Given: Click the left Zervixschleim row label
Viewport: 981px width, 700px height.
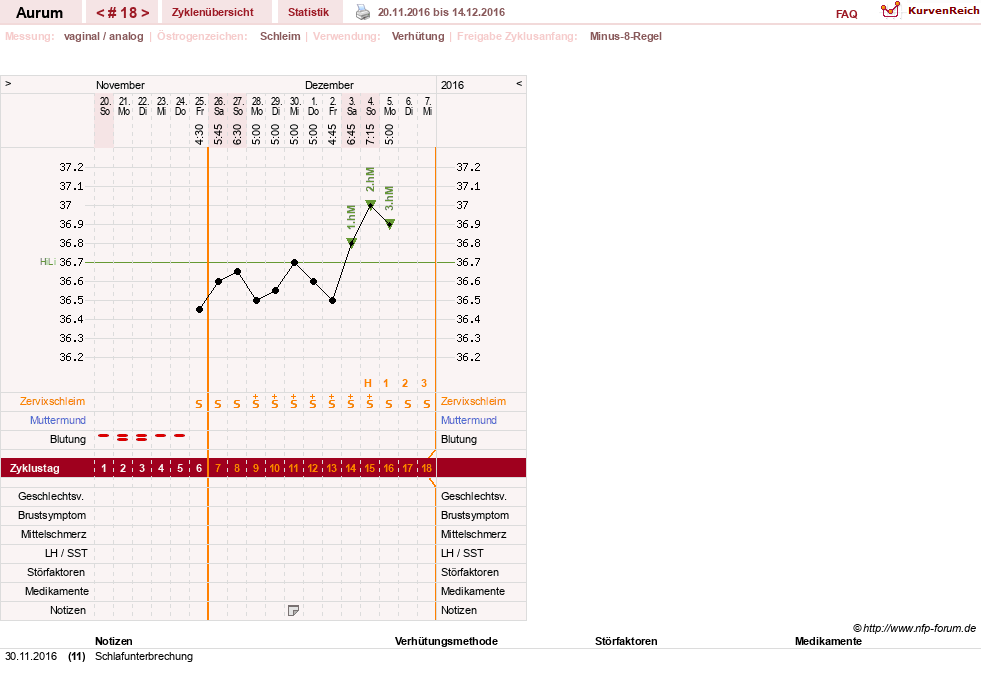Looking at the screenshot, I should [x=53, y=402].
